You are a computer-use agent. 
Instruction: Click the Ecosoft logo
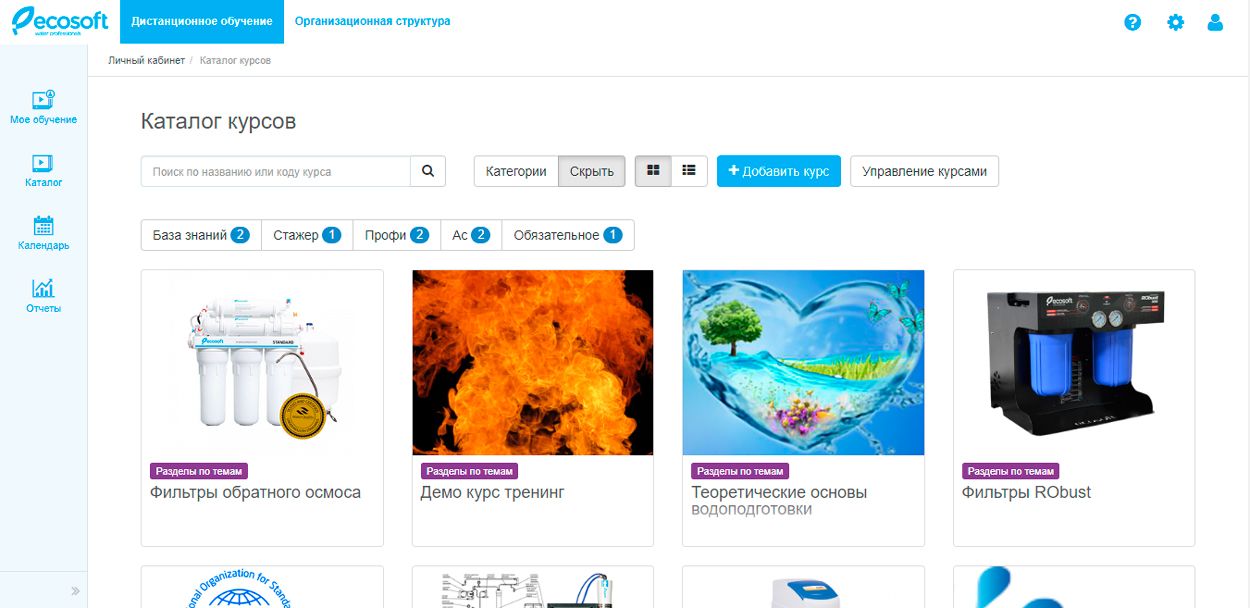pyautogui.click(x=59, y=21)
